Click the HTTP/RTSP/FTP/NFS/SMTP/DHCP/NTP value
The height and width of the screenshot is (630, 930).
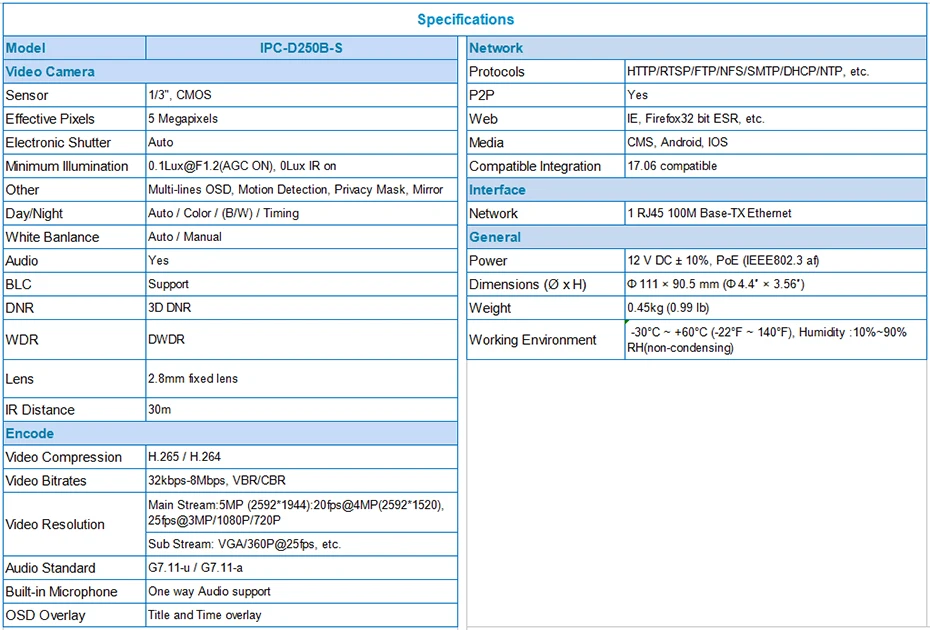coord(748,71)
